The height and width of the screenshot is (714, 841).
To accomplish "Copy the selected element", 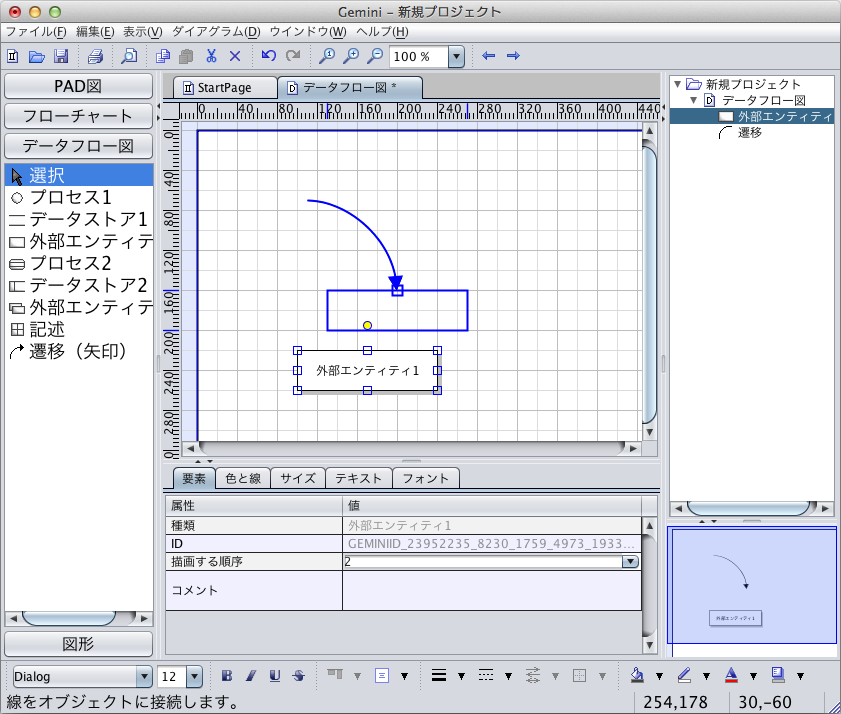I will coord(163,56).
